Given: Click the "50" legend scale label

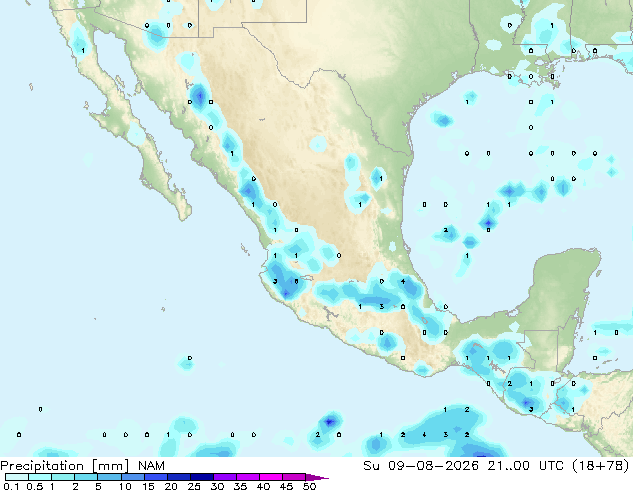Looking at the screenshot, I should click(309, 486).
